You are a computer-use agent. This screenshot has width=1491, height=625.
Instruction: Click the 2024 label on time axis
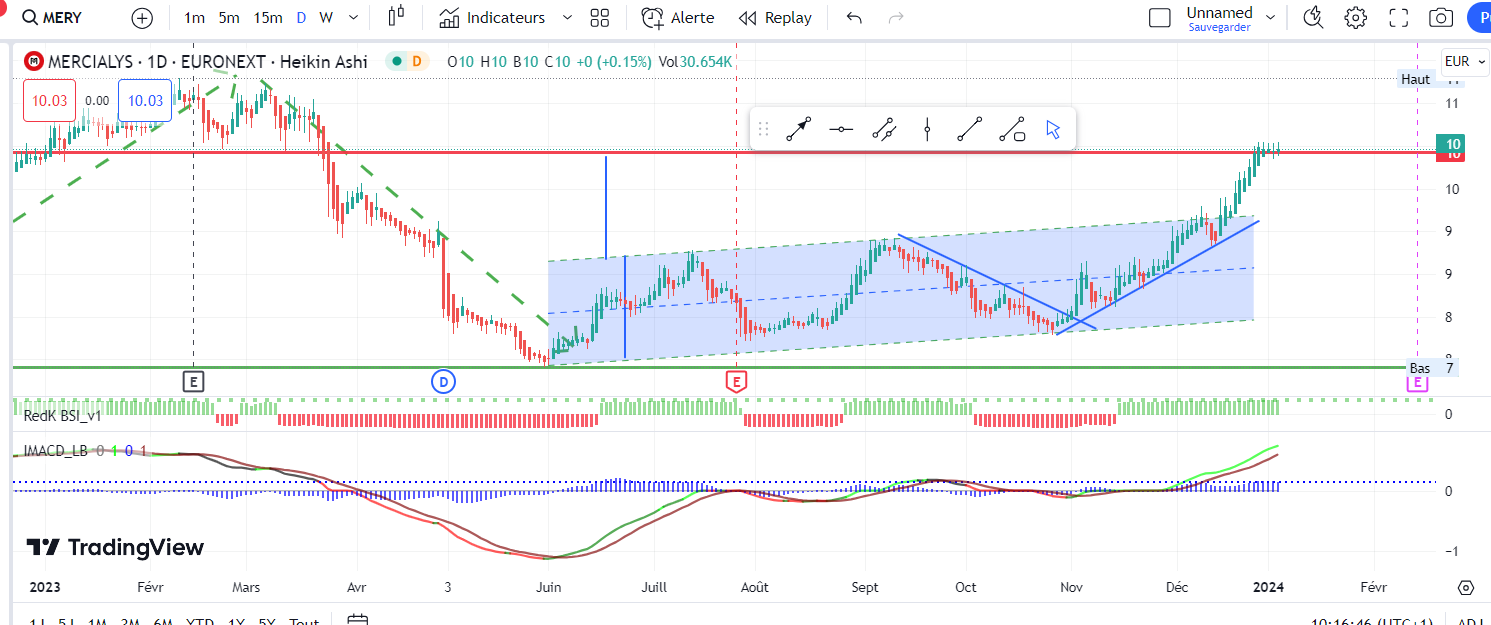1269,587
